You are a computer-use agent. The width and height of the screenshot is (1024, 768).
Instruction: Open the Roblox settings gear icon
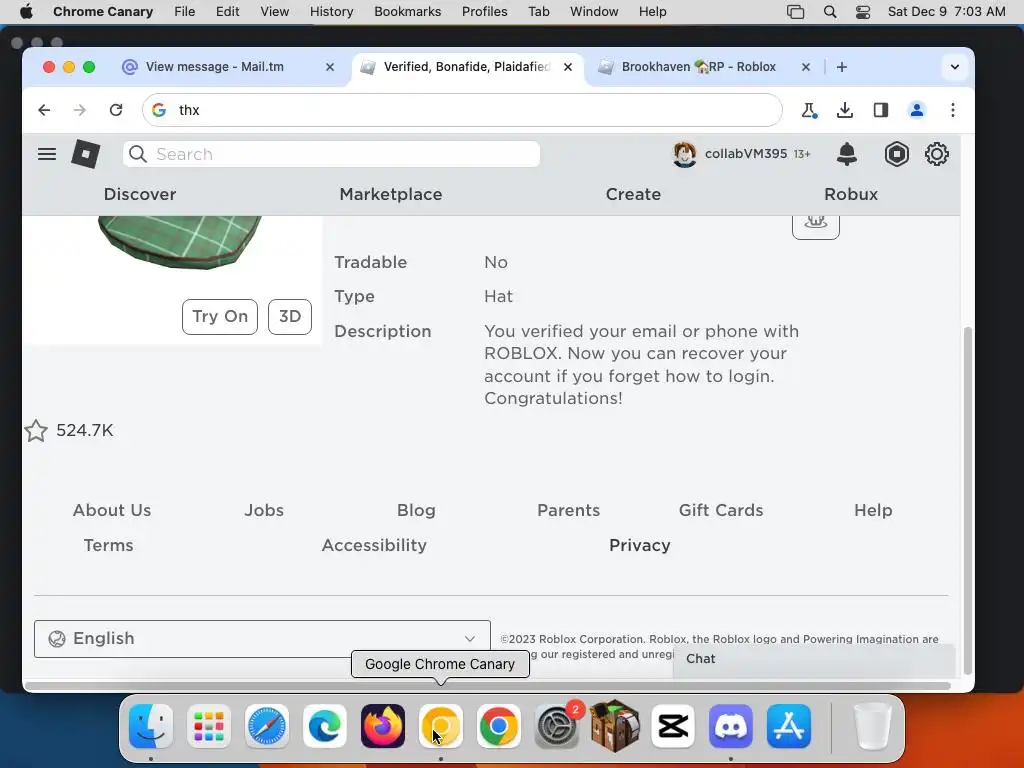point(936,154)
